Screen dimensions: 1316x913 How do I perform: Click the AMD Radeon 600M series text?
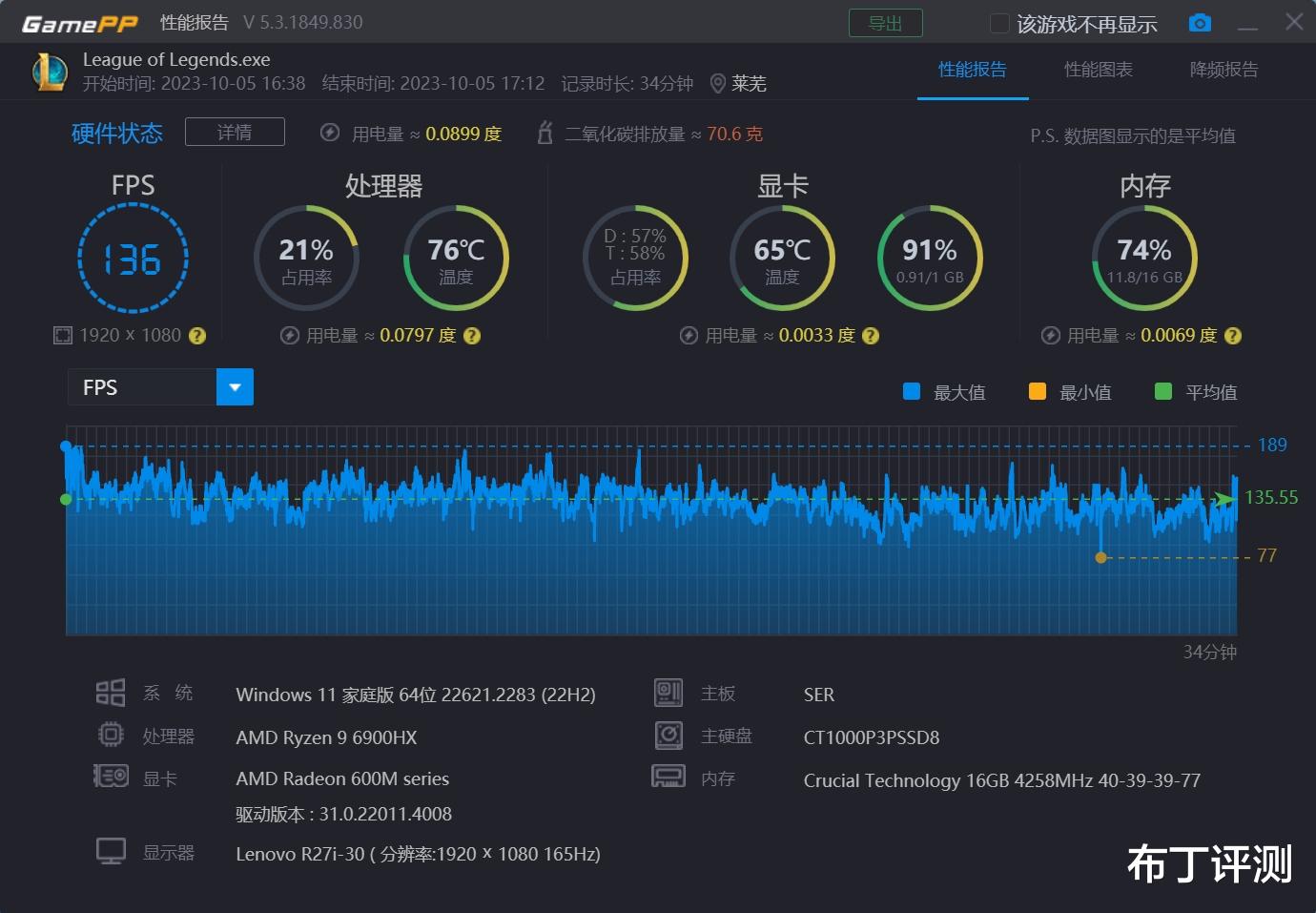tap(342, 778)
